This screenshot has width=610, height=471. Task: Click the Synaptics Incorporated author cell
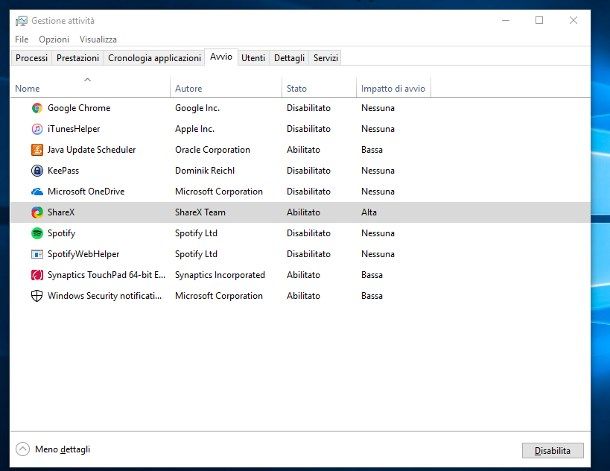pyautogui.click(x=220, y=275)
